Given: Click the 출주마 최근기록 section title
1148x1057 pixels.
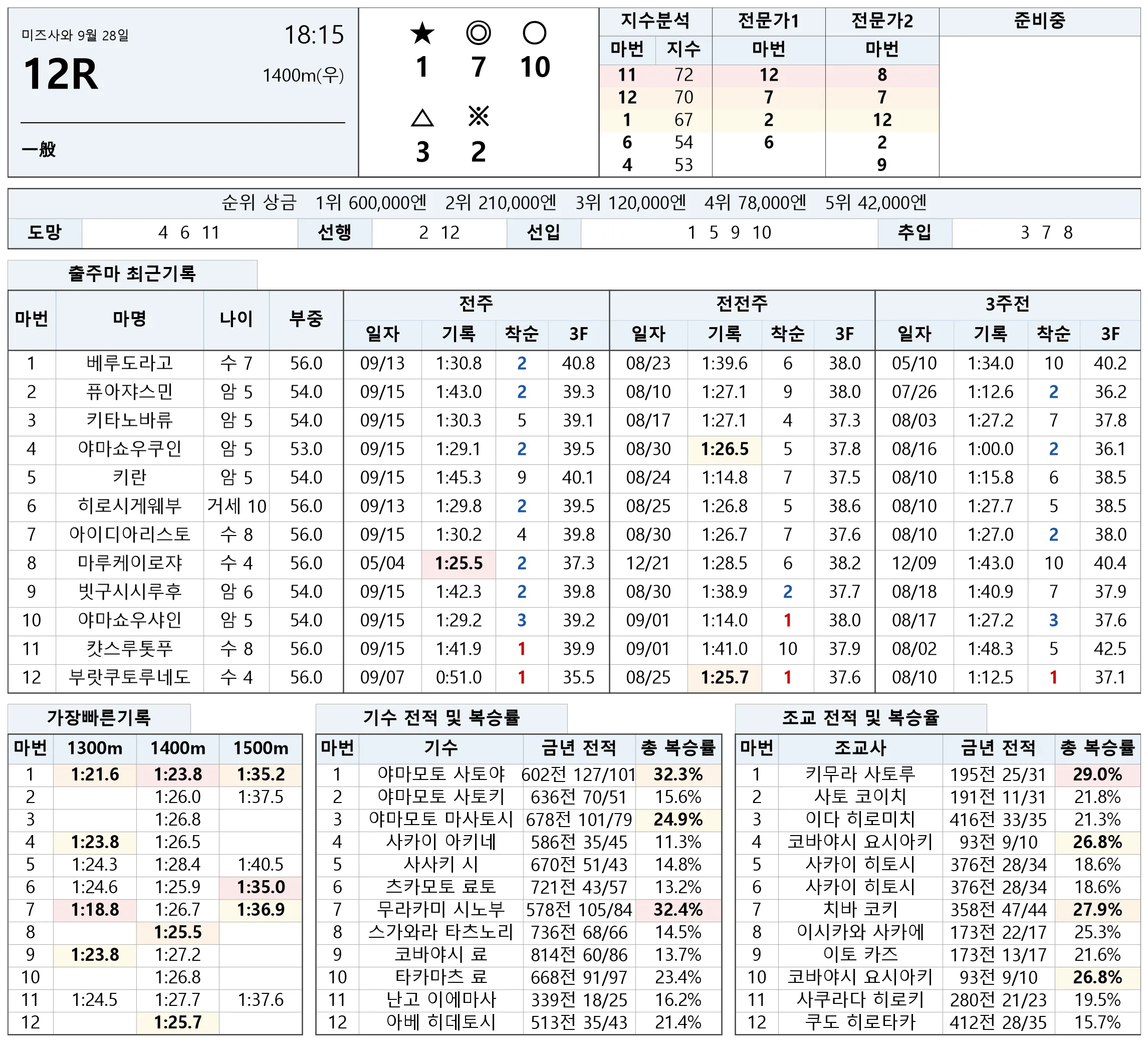Looking at the screenshot, I should pos(132,274).
